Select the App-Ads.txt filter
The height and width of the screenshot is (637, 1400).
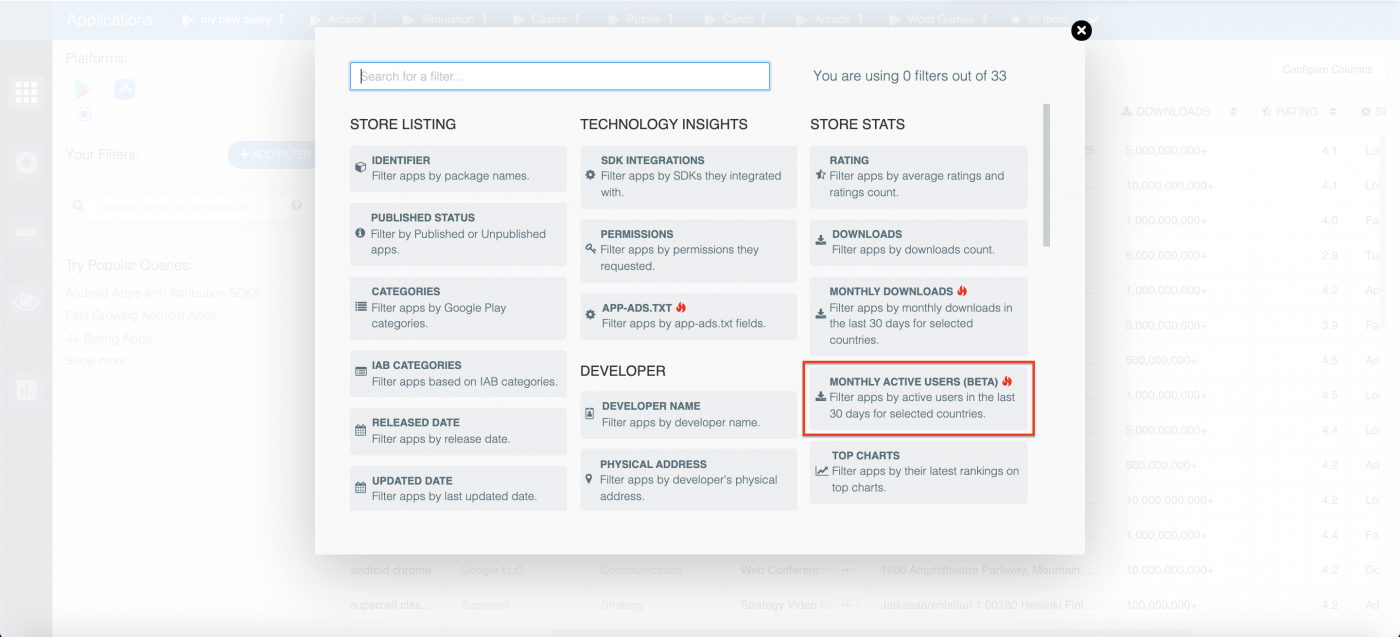687,314
